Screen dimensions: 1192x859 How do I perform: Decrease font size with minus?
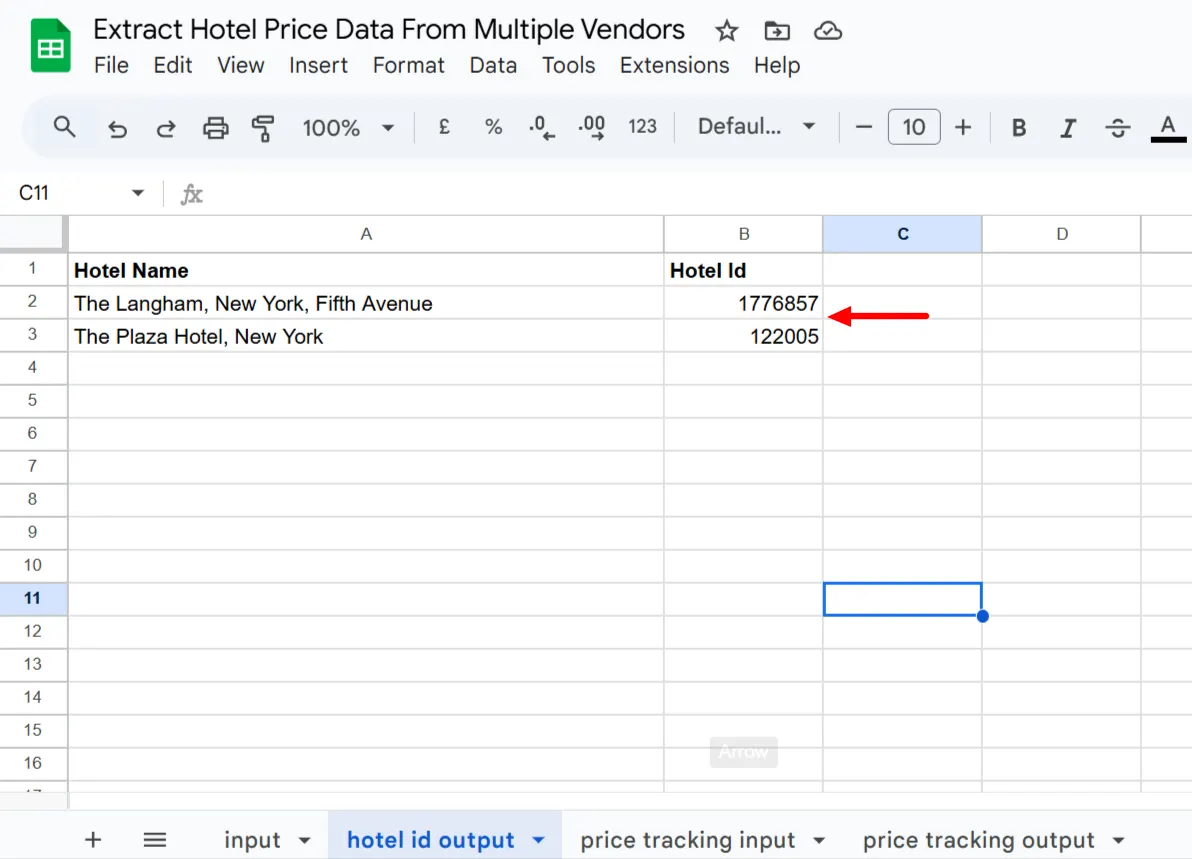[864, 127]
